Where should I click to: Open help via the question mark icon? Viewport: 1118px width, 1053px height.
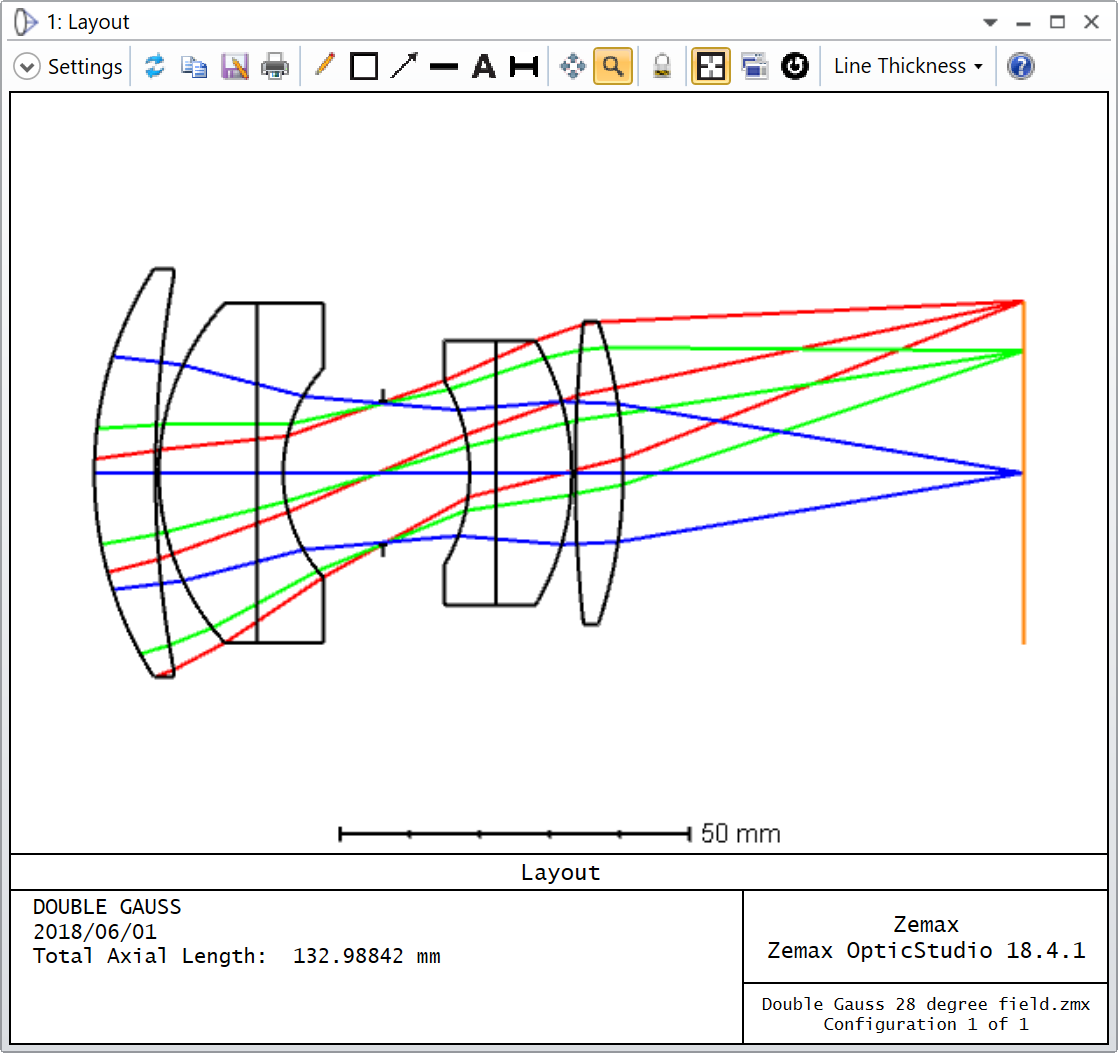point(1021,66)
